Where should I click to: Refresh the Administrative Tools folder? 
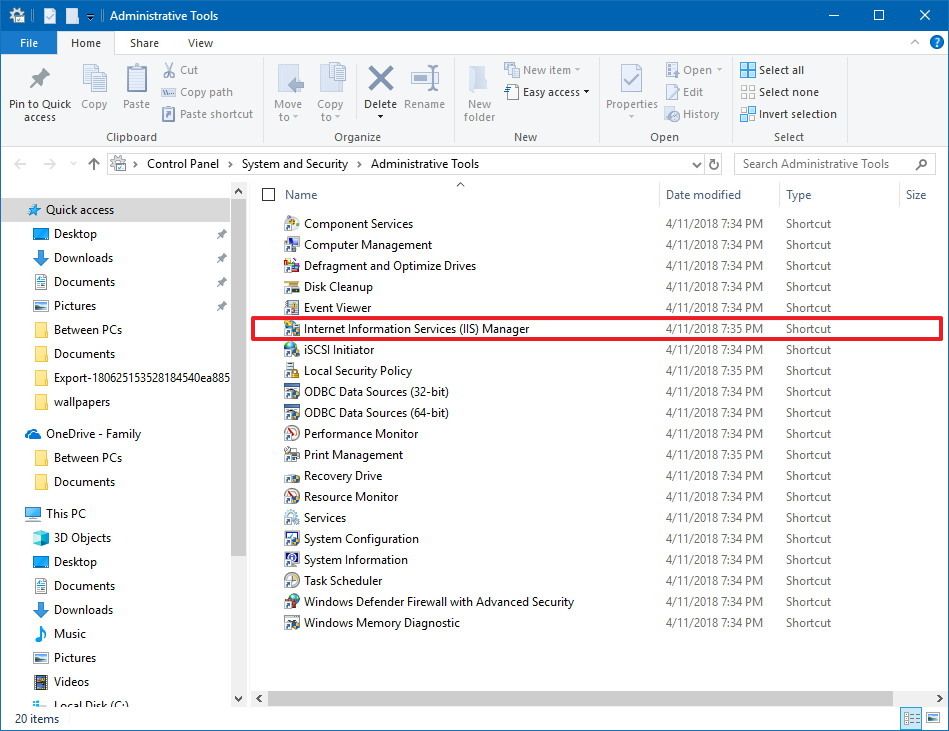(x=714, y=164)
